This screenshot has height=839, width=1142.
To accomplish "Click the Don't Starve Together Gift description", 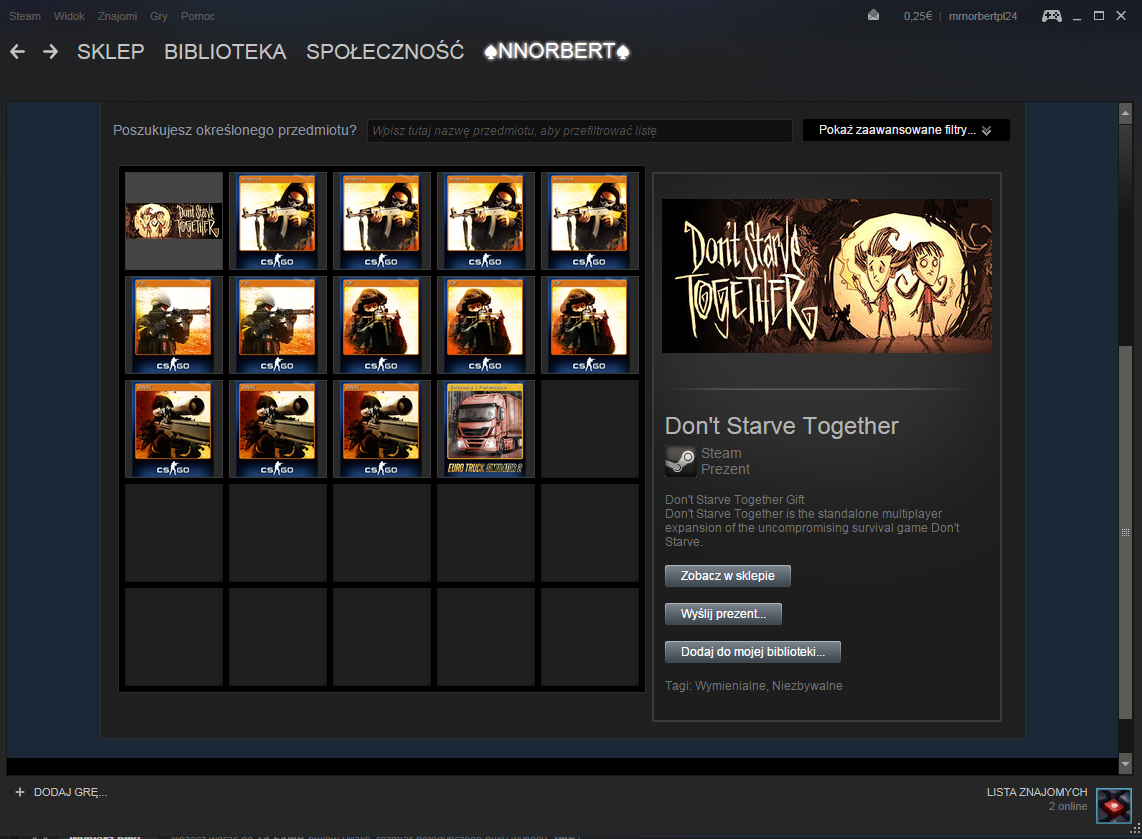I will point(812,521).
